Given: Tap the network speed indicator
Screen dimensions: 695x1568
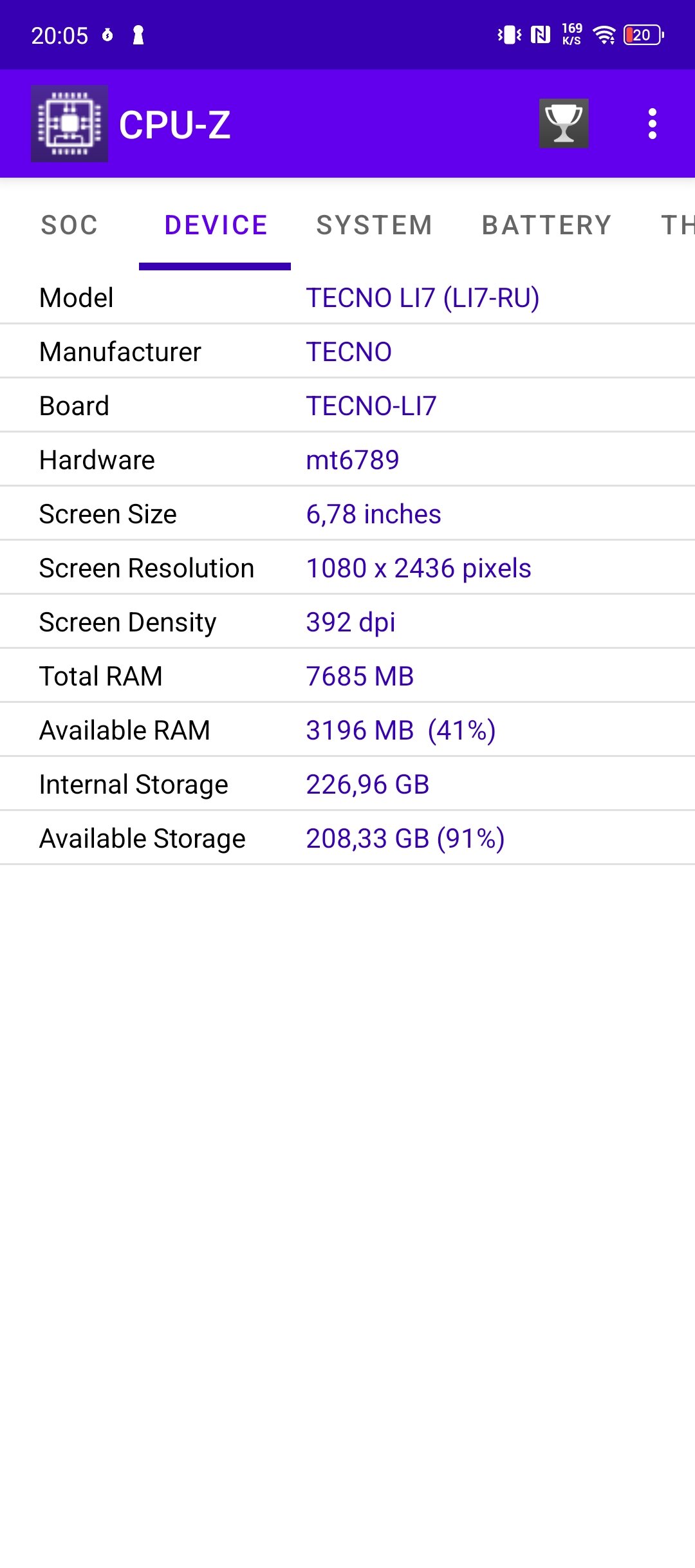Looking at the screenshot, I should click(x=571, y=34).
